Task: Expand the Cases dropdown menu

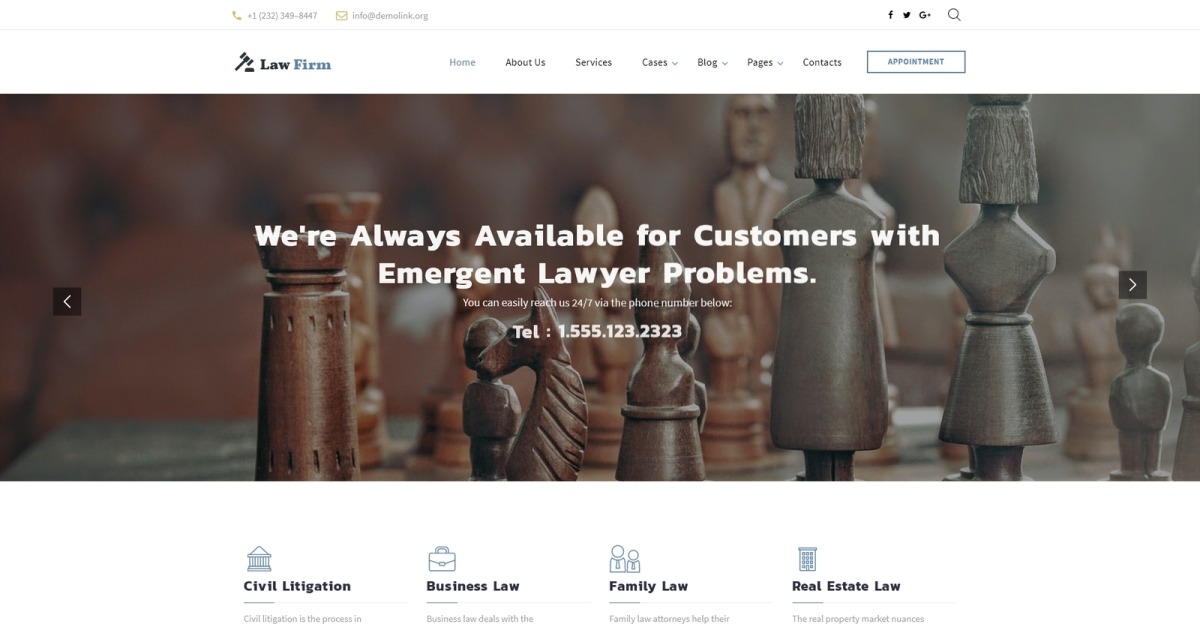Action: (660, 62)
